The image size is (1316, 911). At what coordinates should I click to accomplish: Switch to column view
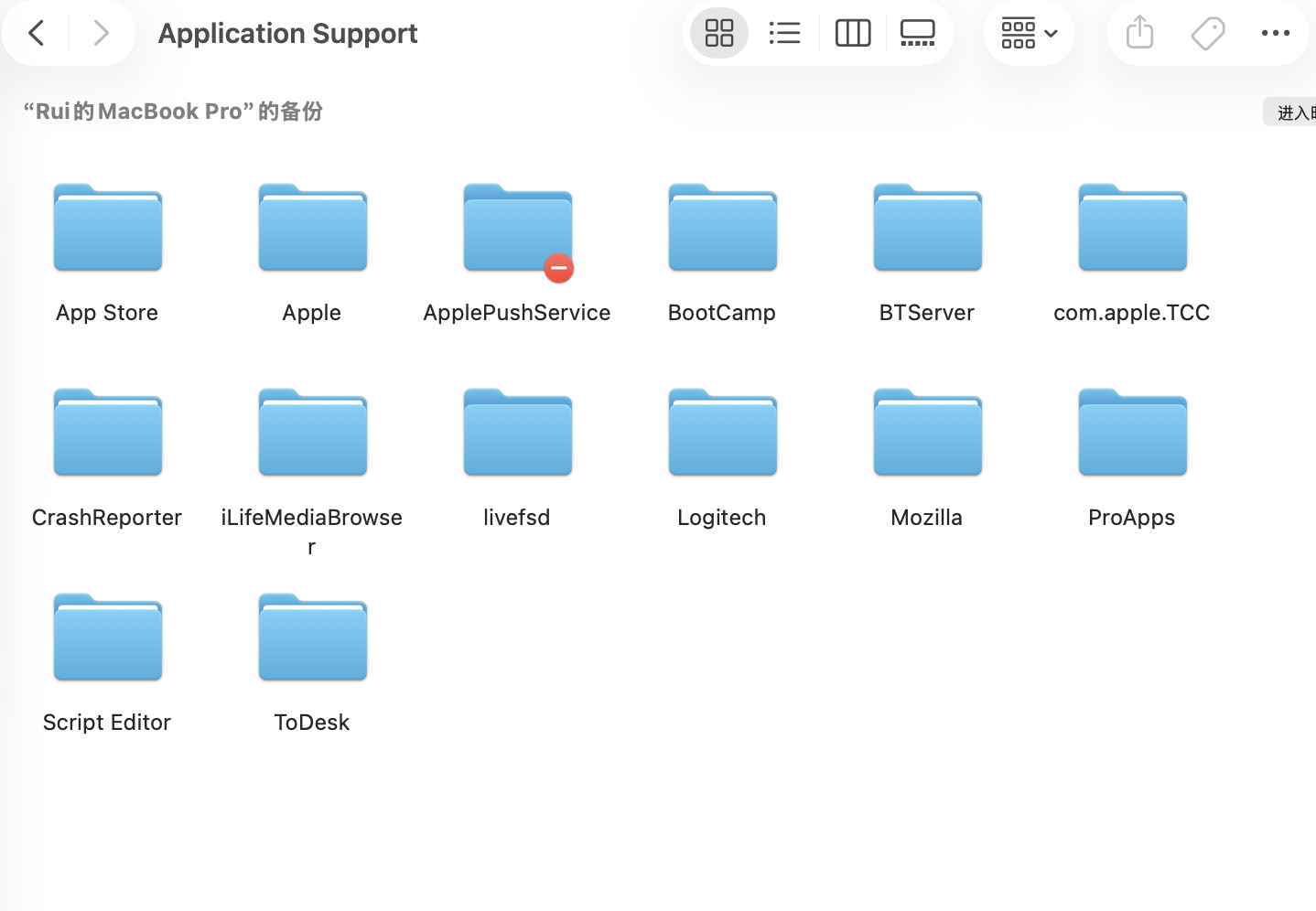pos(852,34)
